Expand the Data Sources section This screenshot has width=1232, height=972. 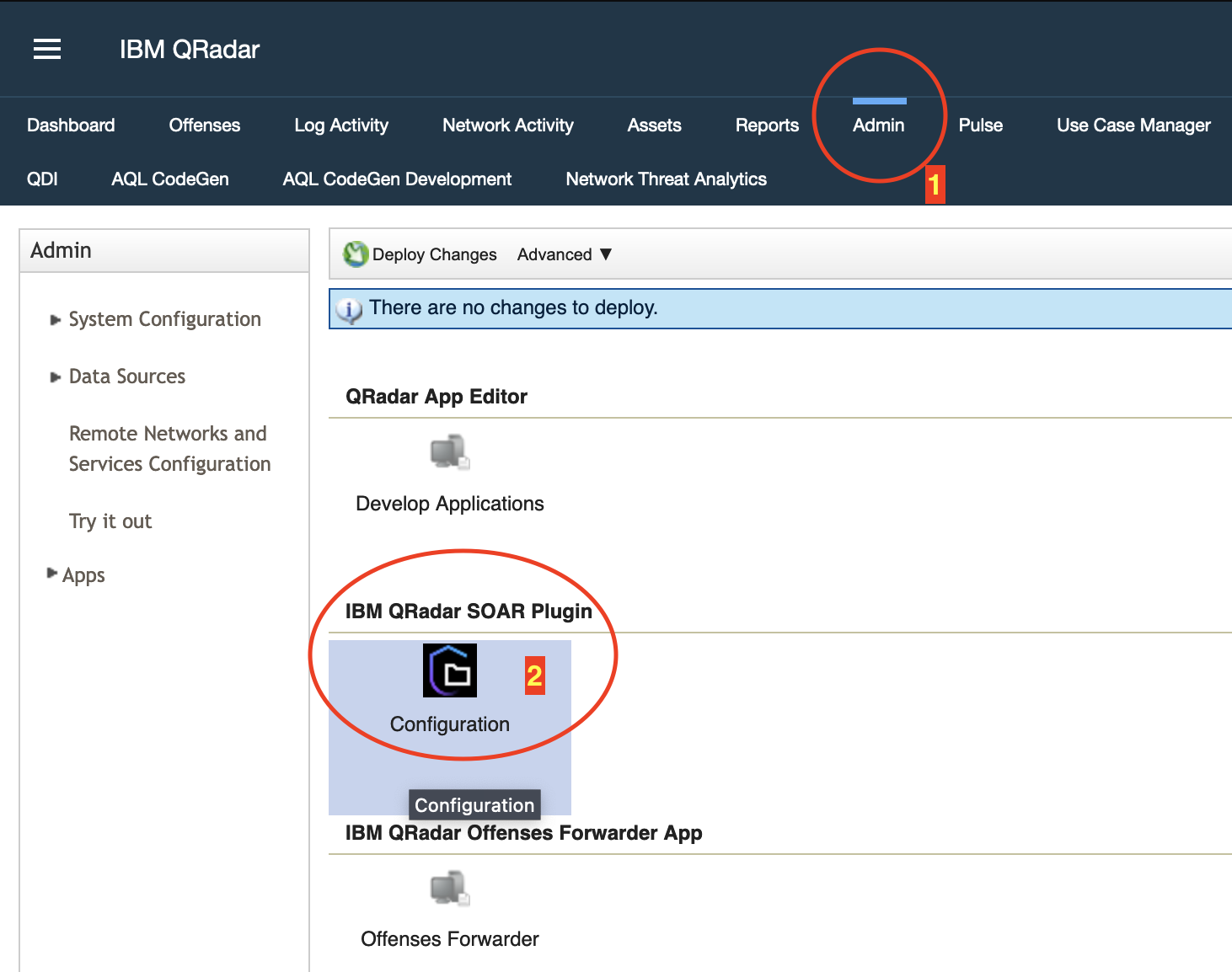[126, 377]
